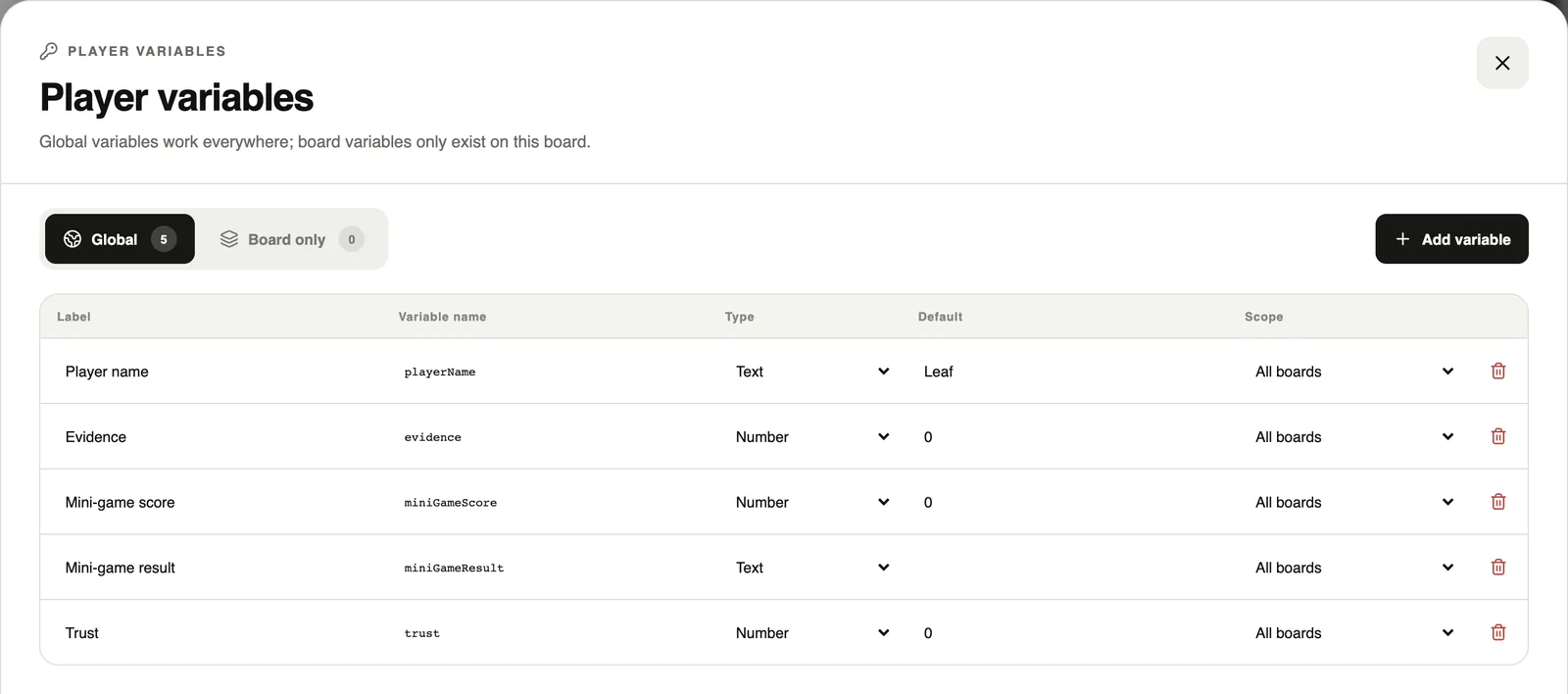1568x694 pixels.
Task: Edit the miniGameResult variable name field
Action: click(553, 568)
